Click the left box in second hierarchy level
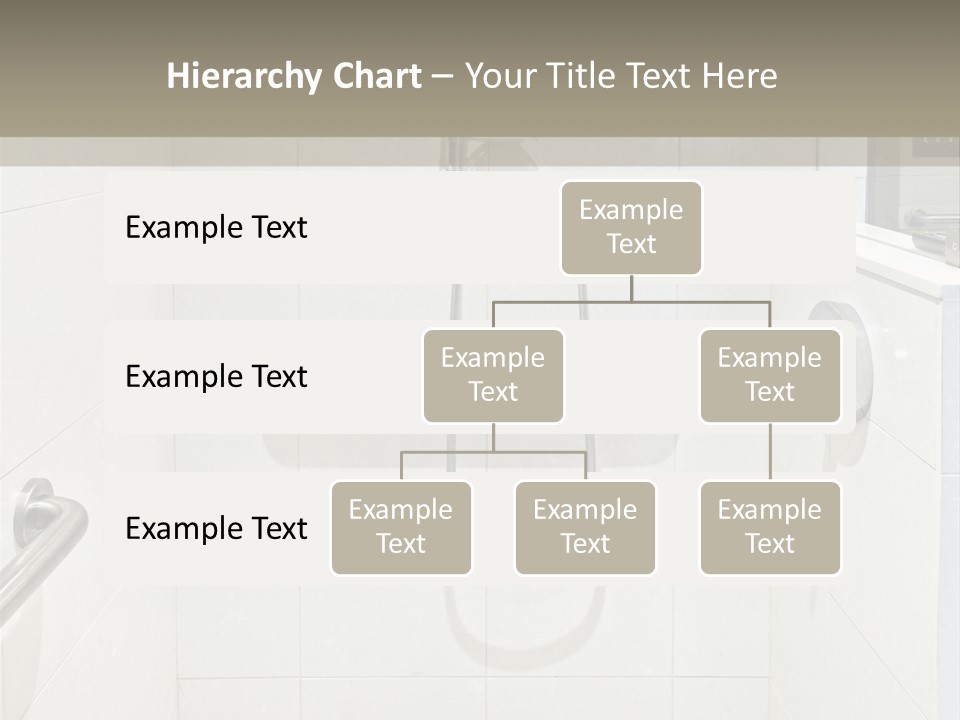The image size is (960, 720). coord(493,375)
